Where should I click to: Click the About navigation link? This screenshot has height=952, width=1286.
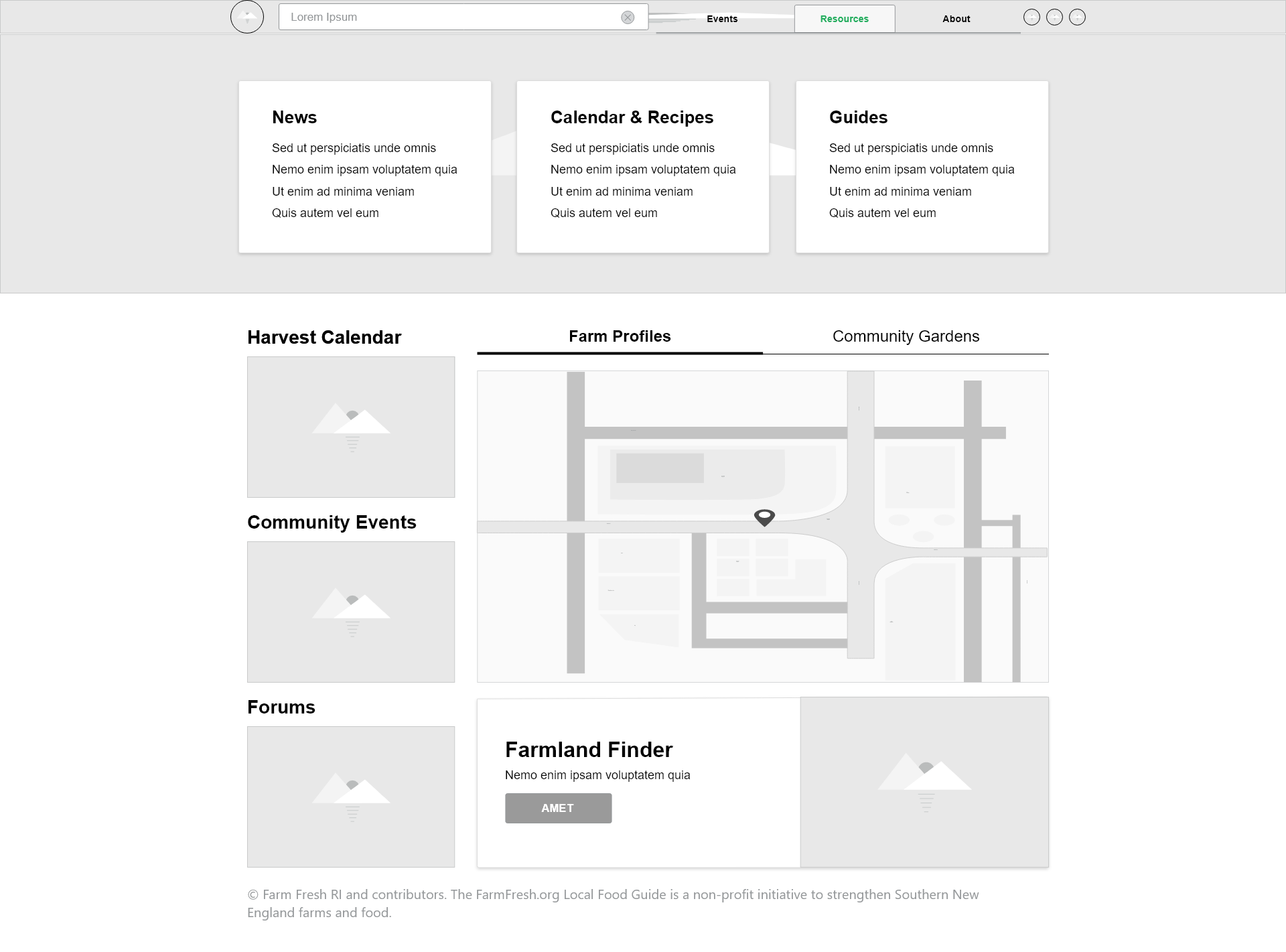955,17
